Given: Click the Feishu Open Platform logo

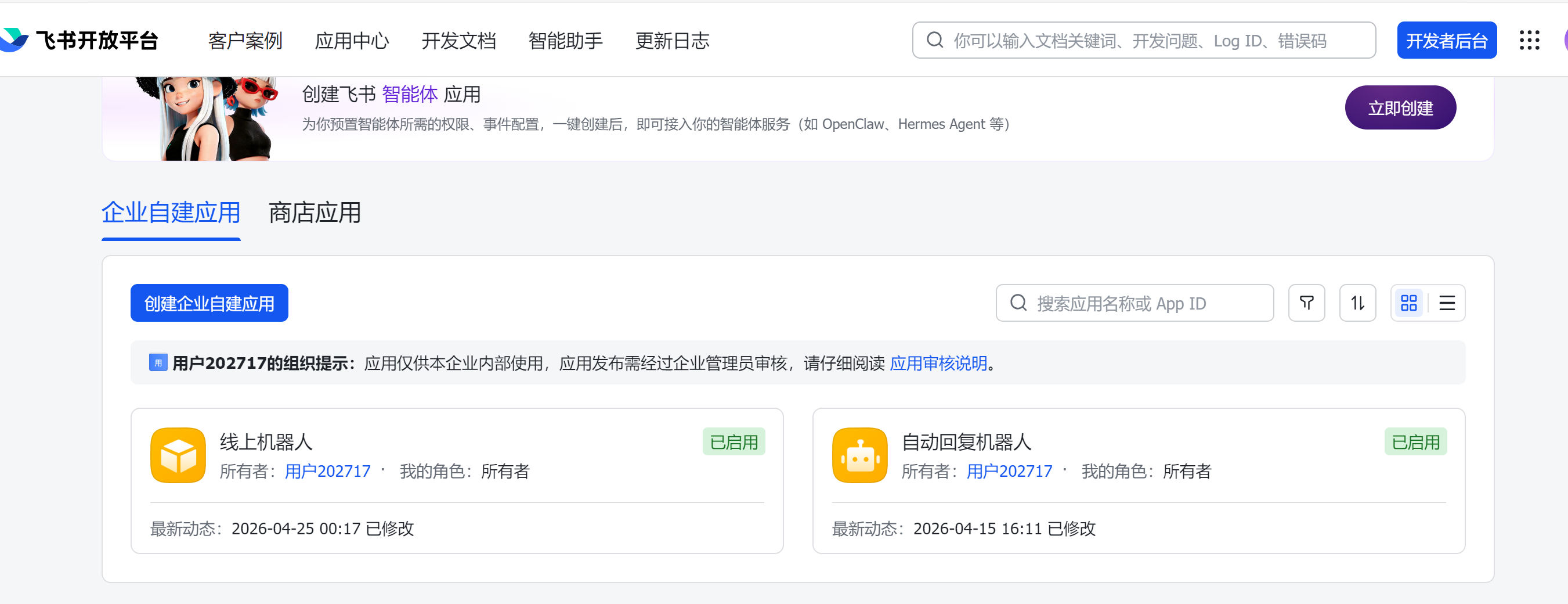Looking at the screenshot, I should click(x=79, y=40).
